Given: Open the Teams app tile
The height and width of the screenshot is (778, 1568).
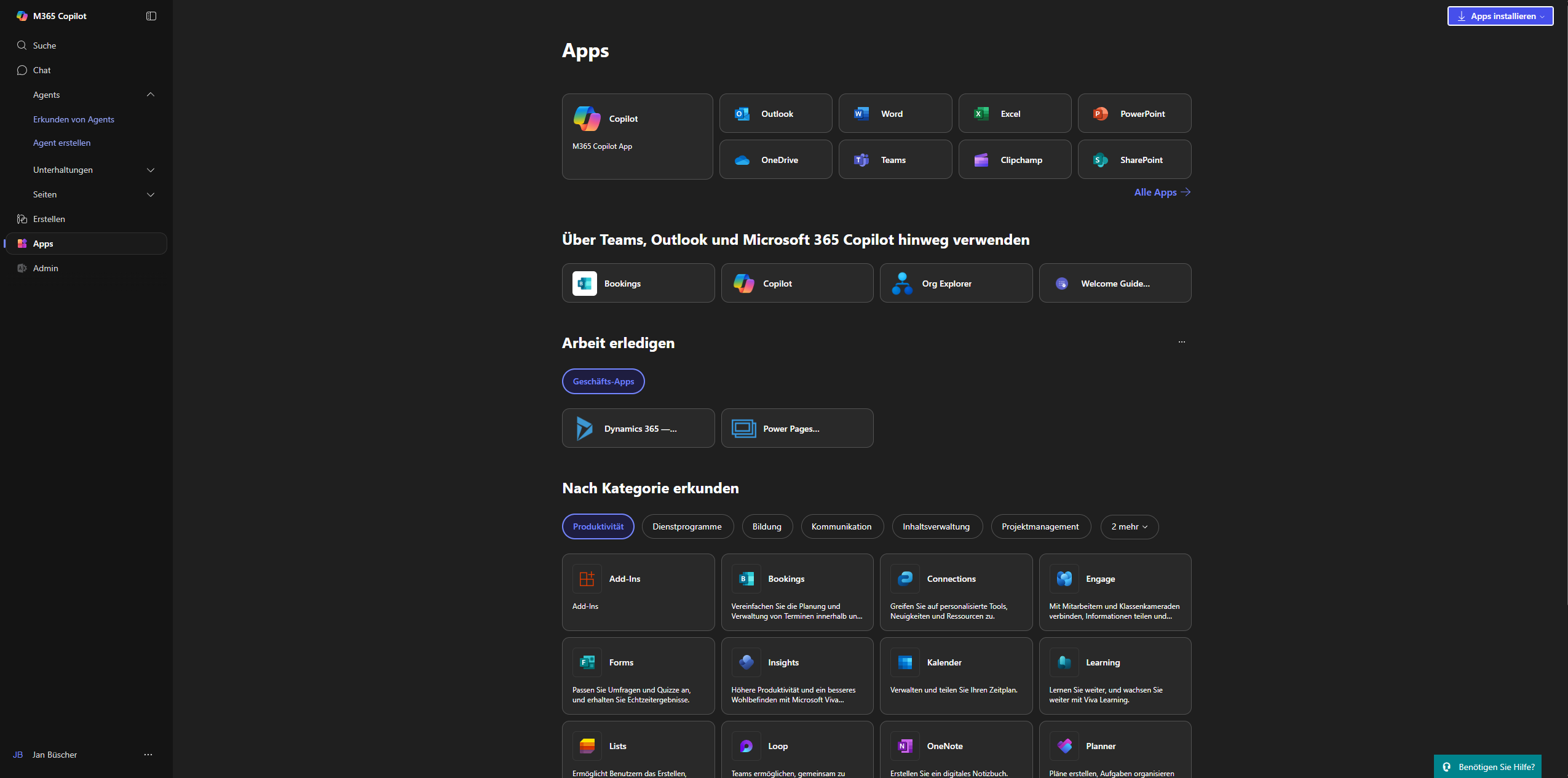Looking at the screenshot, I should click(895, 160).
